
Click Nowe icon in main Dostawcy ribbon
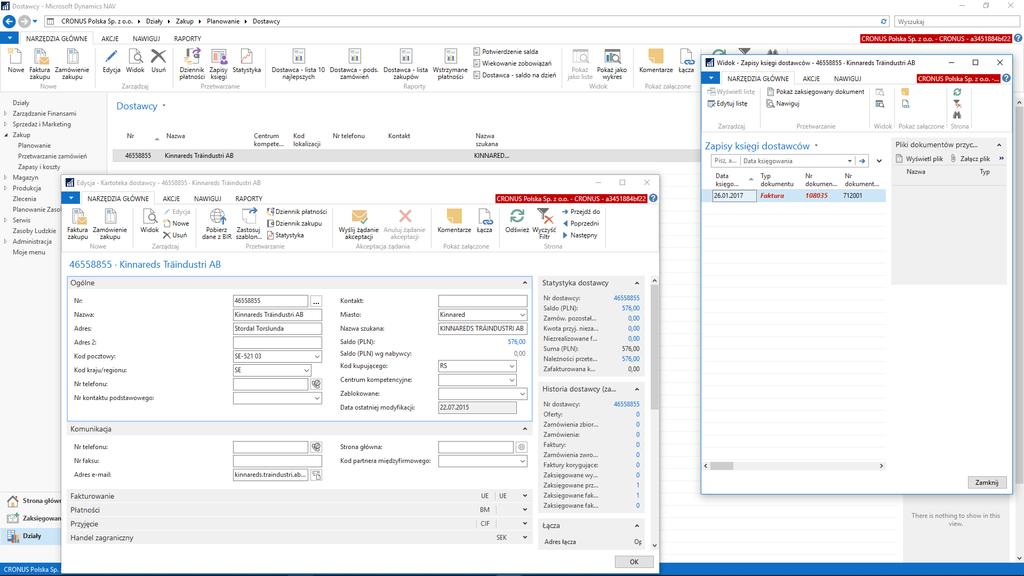(16, 62)
